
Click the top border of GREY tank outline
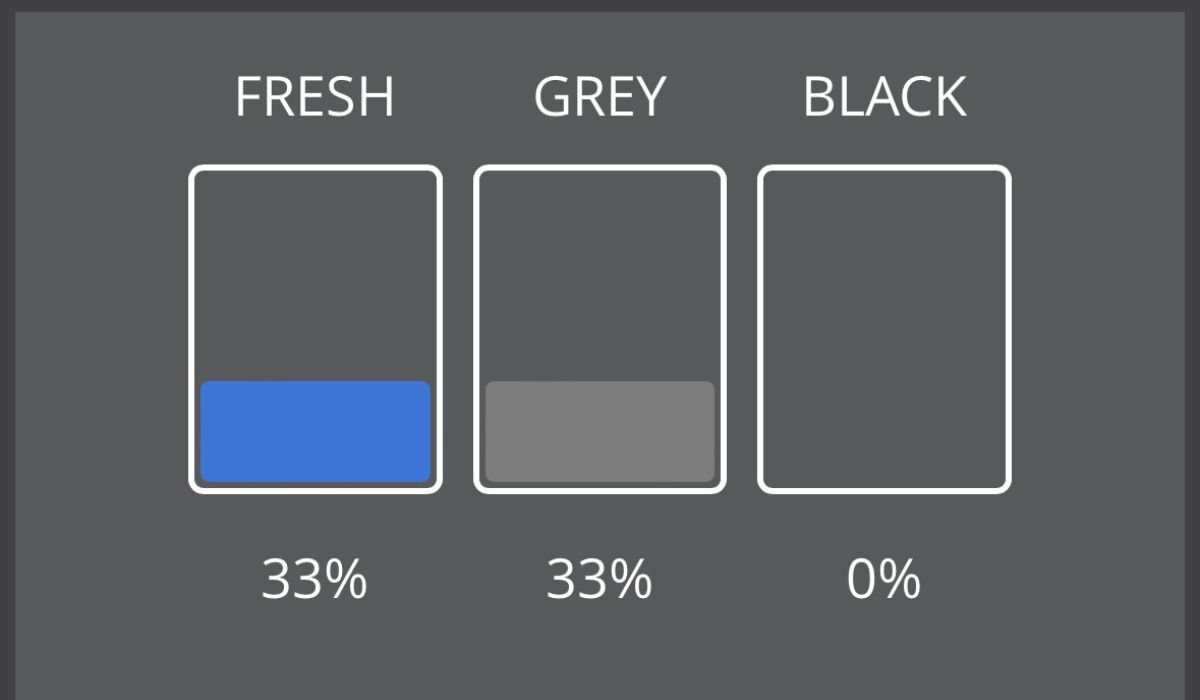pyautogui.click(x=600, y=169)
